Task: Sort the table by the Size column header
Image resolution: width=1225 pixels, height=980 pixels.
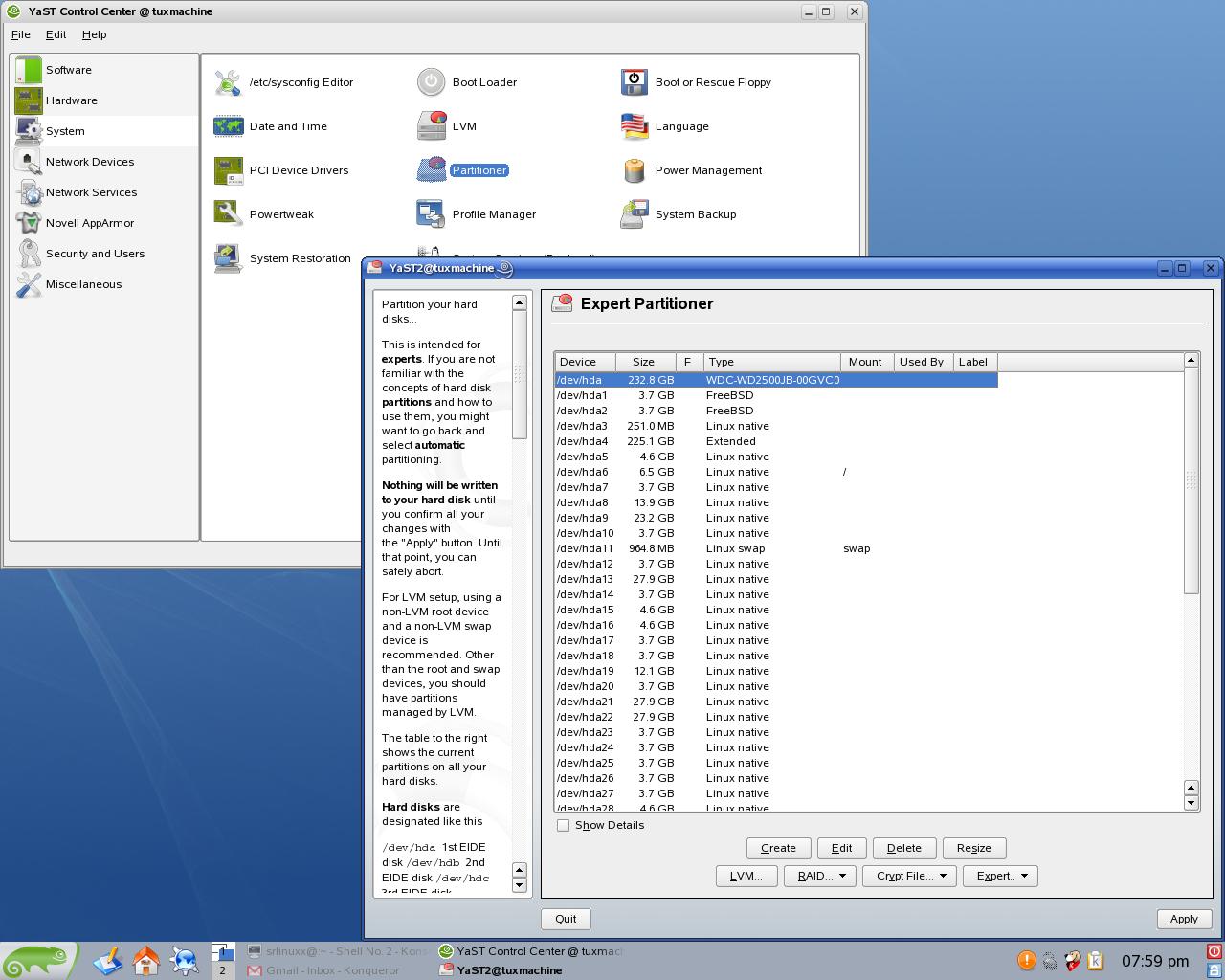Action: click(x=645, y=362)
